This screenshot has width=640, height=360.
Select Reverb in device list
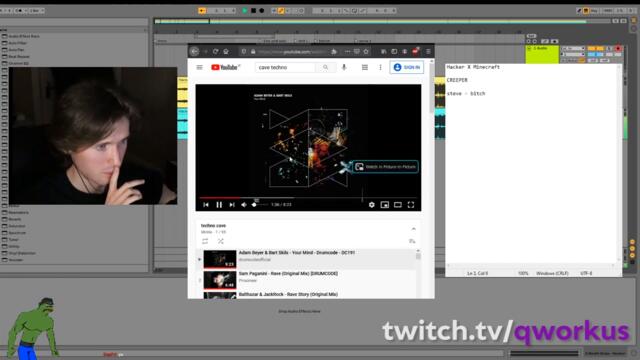[15, 219]
